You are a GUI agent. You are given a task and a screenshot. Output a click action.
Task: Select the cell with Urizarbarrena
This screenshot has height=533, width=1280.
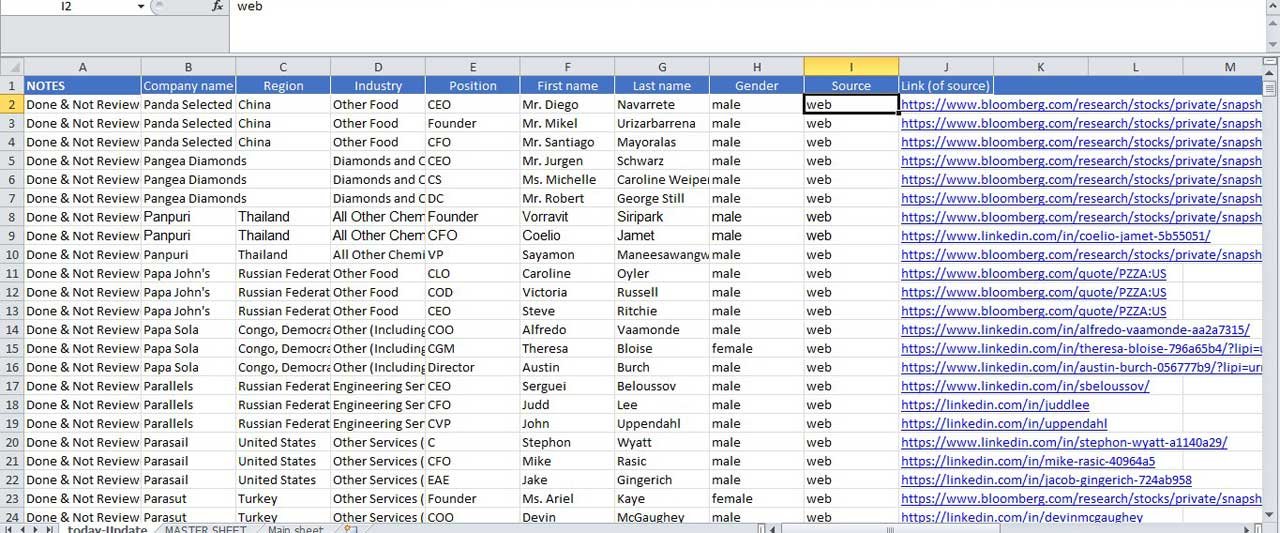pos(662,123)
